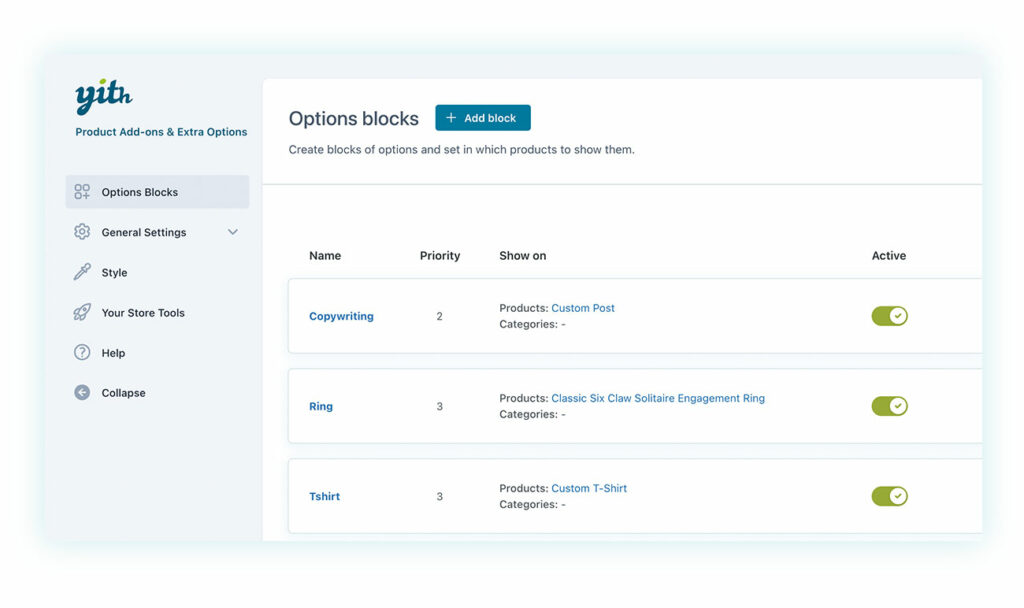
Task: Click the plus icon in Add block
Action: click(451, 118)
